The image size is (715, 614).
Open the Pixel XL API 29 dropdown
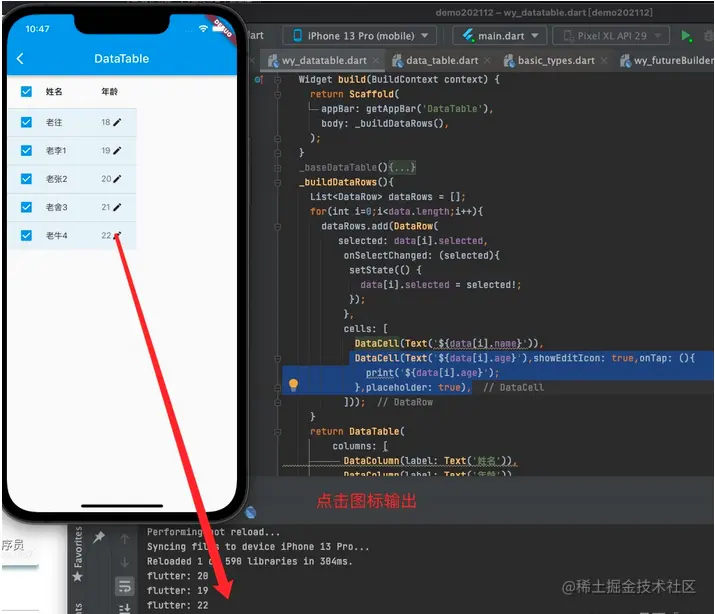[x=611, y=36]
